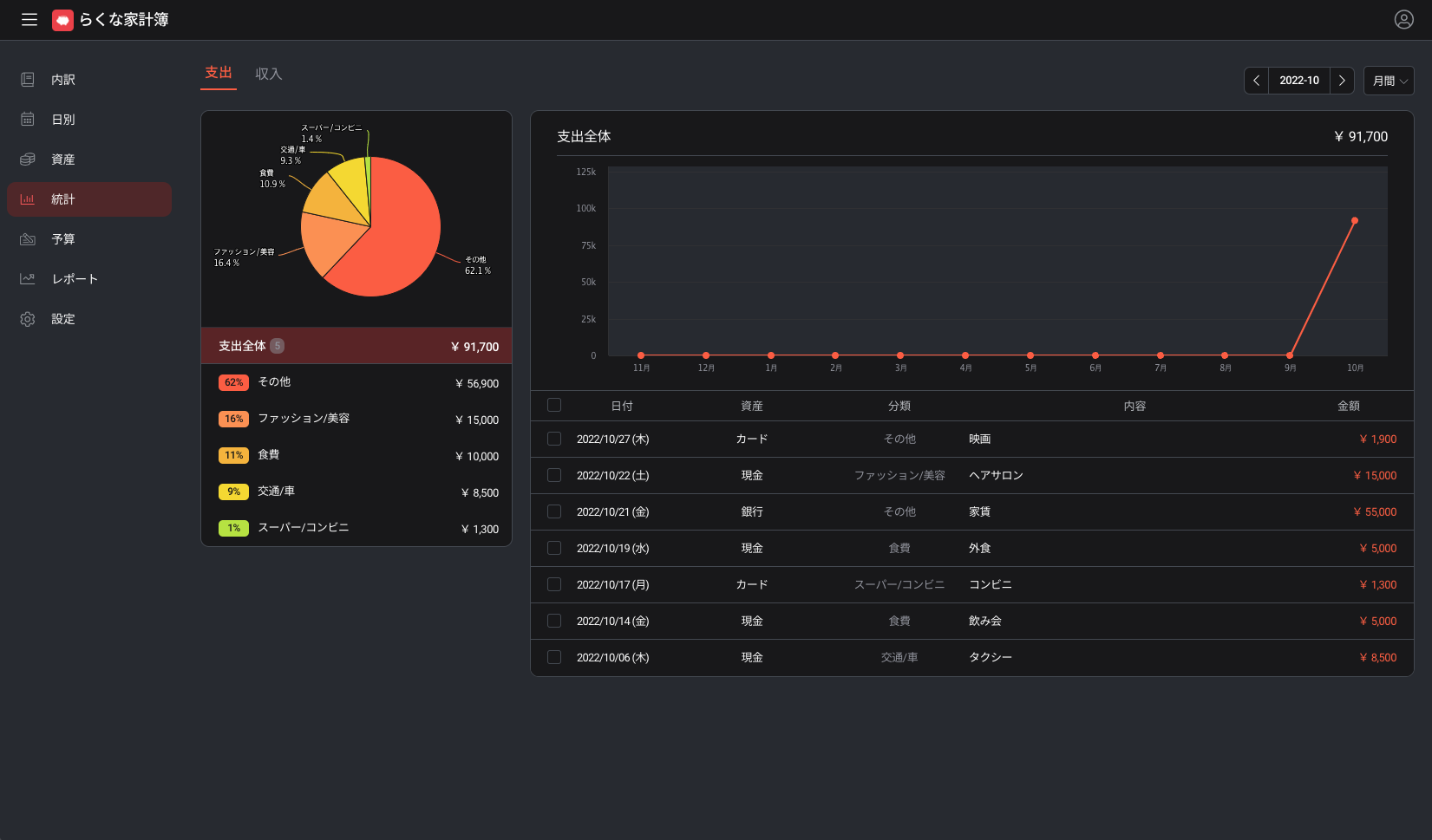Click the 62% その他 color badge
The image size is (1432, 840).
click(233, 382)
